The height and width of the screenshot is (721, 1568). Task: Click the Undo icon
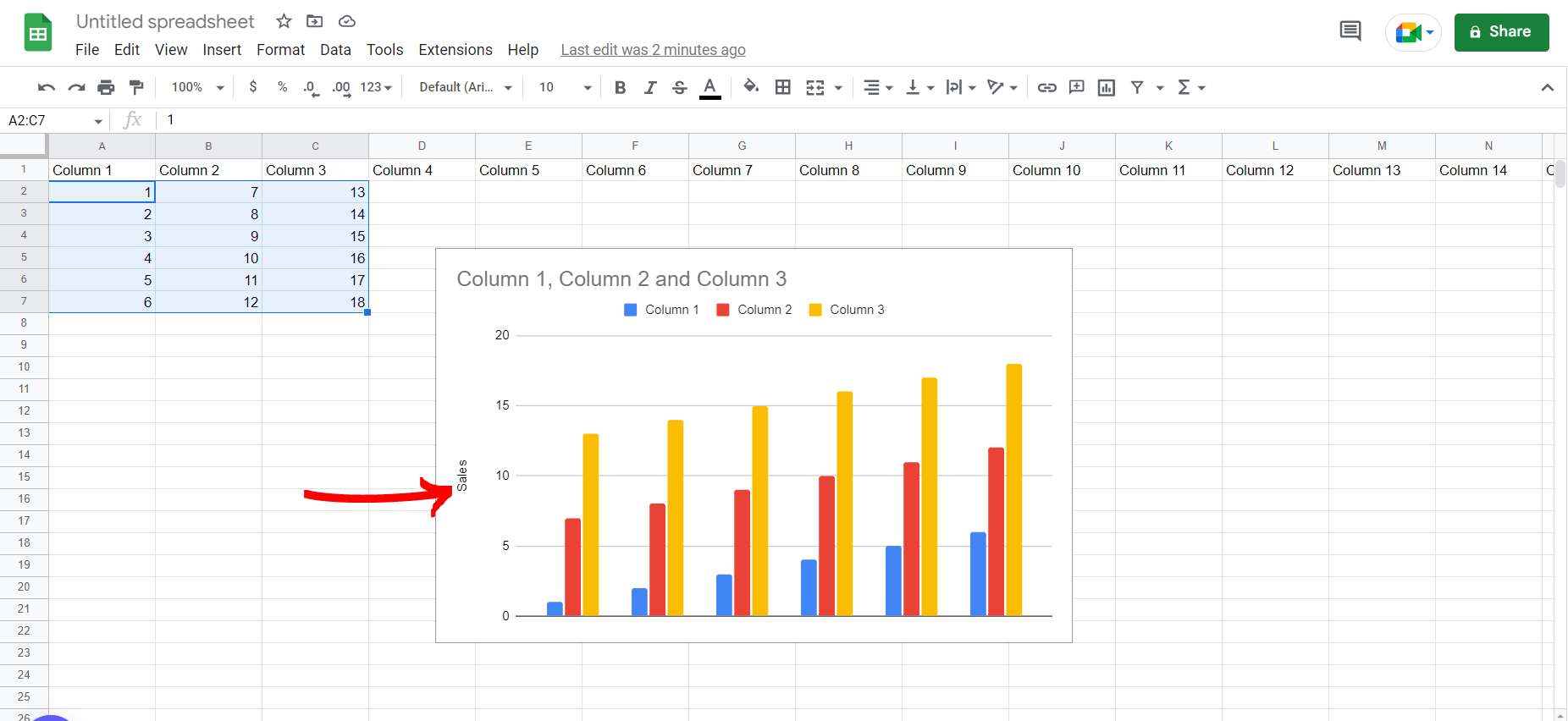pyautogui.click(x=47, y=87)
